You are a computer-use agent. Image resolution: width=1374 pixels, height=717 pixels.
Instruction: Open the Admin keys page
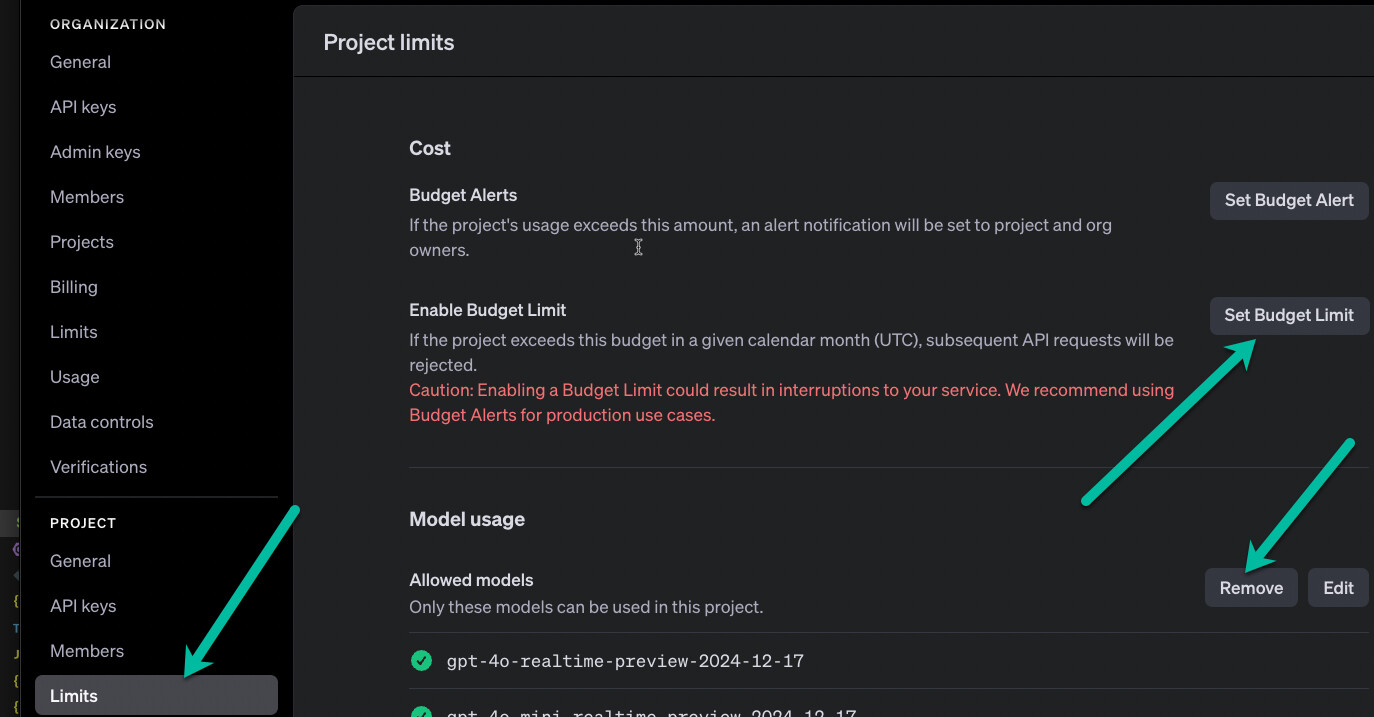(x=95, y=151)
